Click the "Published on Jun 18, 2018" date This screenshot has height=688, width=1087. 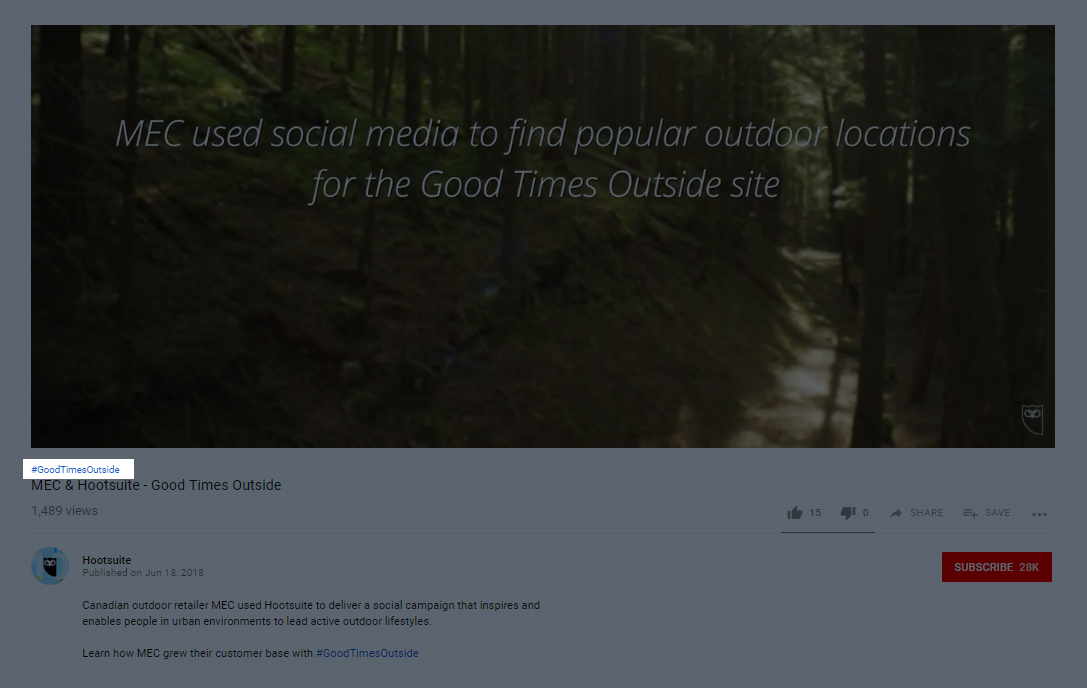[143, 573]
